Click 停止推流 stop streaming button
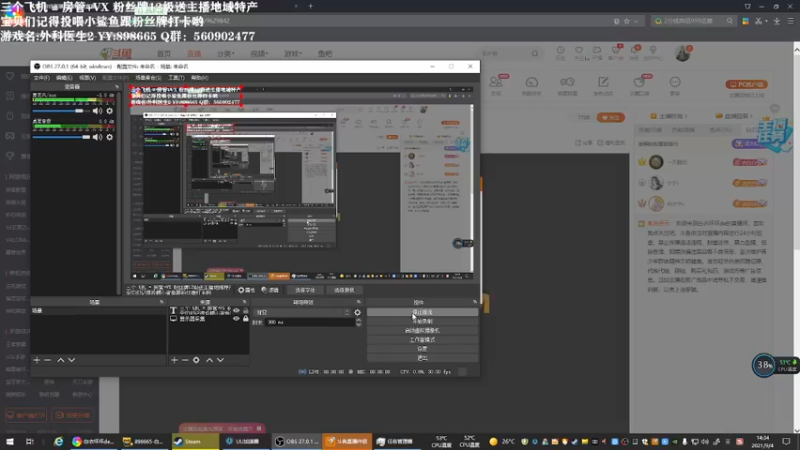Viewport: 800px width, 450px height. (x=422, y=312)
